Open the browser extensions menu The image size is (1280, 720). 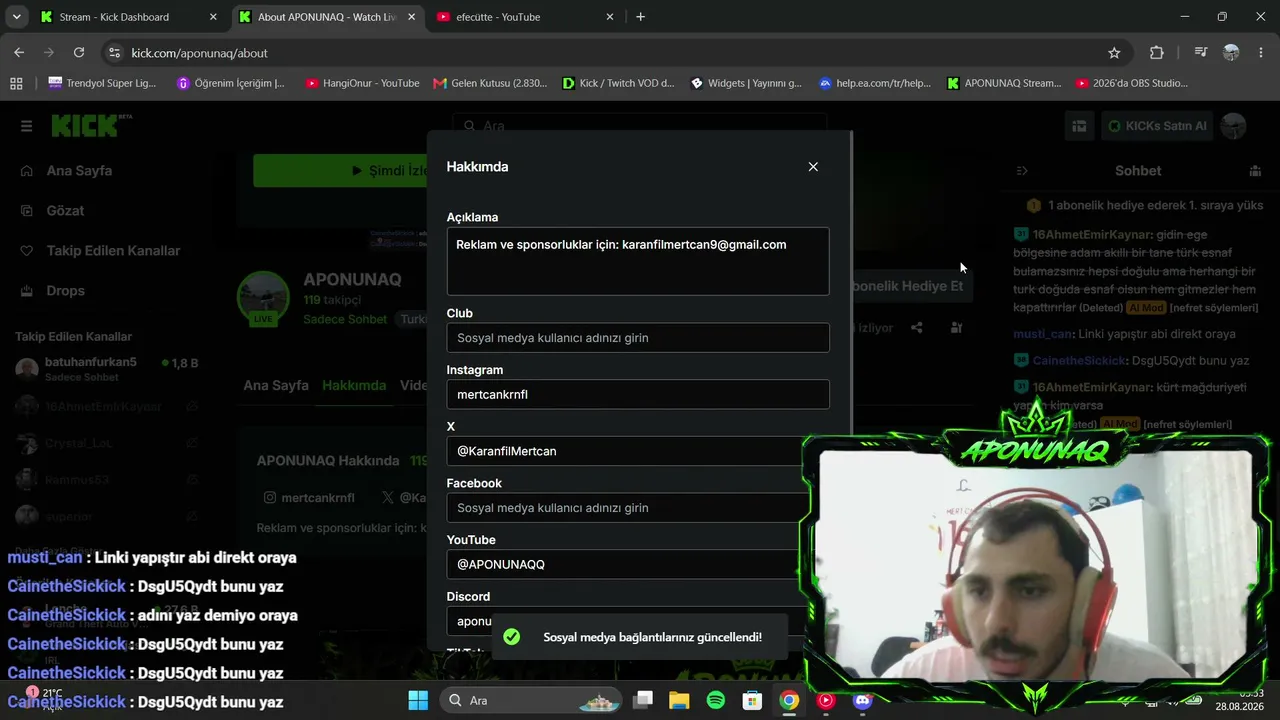[1157, 53]
